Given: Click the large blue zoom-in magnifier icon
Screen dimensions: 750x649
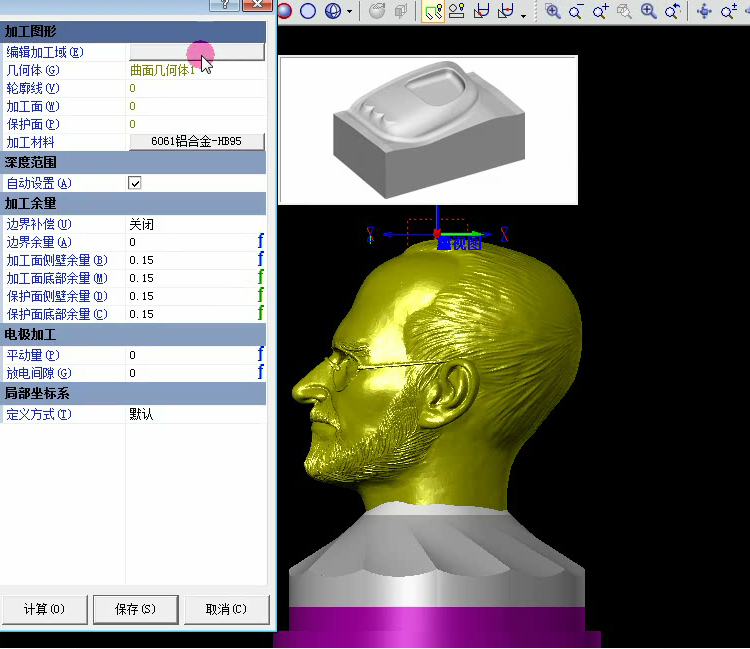Looking at the screenshot, I should point(649,11).
